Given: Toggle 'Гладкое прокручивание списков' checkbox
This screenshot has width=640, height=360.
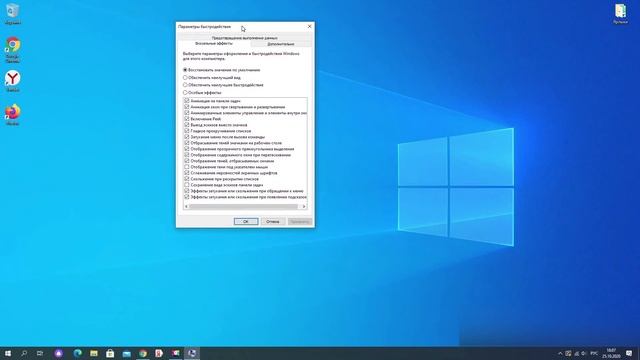Looking at the screenshot, I should 187,131.
